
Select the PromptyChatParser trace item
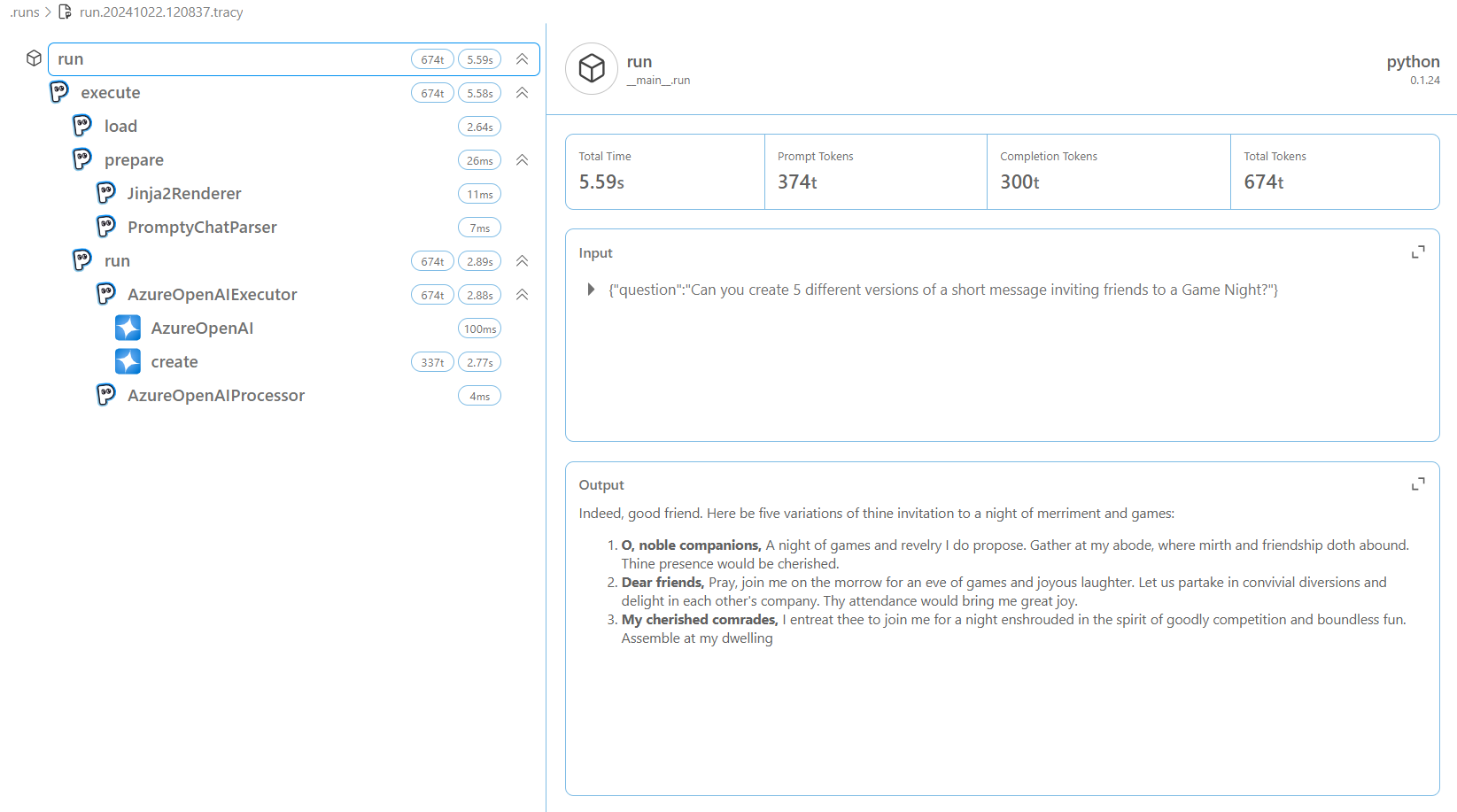tap(202, 228)
